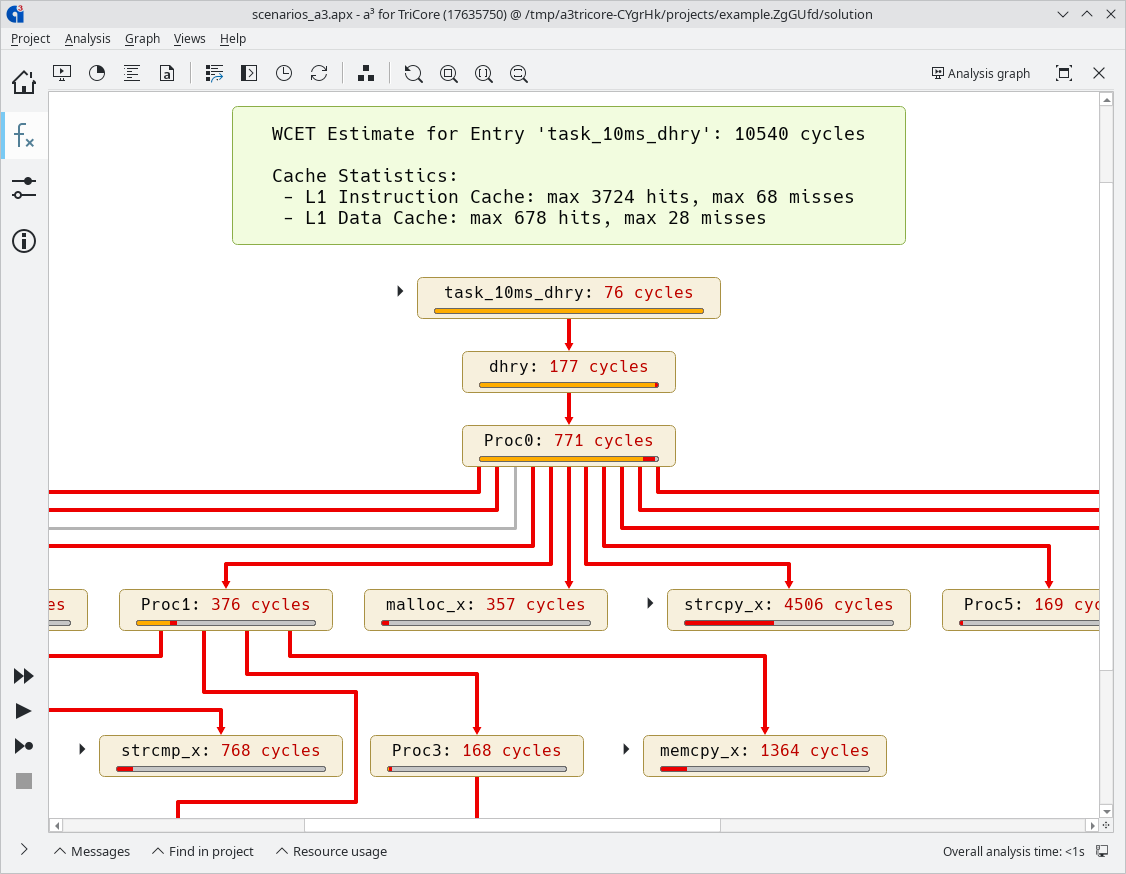Select the memcpy_x: 1364 cycles node
Viewport: 1126px width, 874px height.
pyautogui.click(x=765, y=756)
